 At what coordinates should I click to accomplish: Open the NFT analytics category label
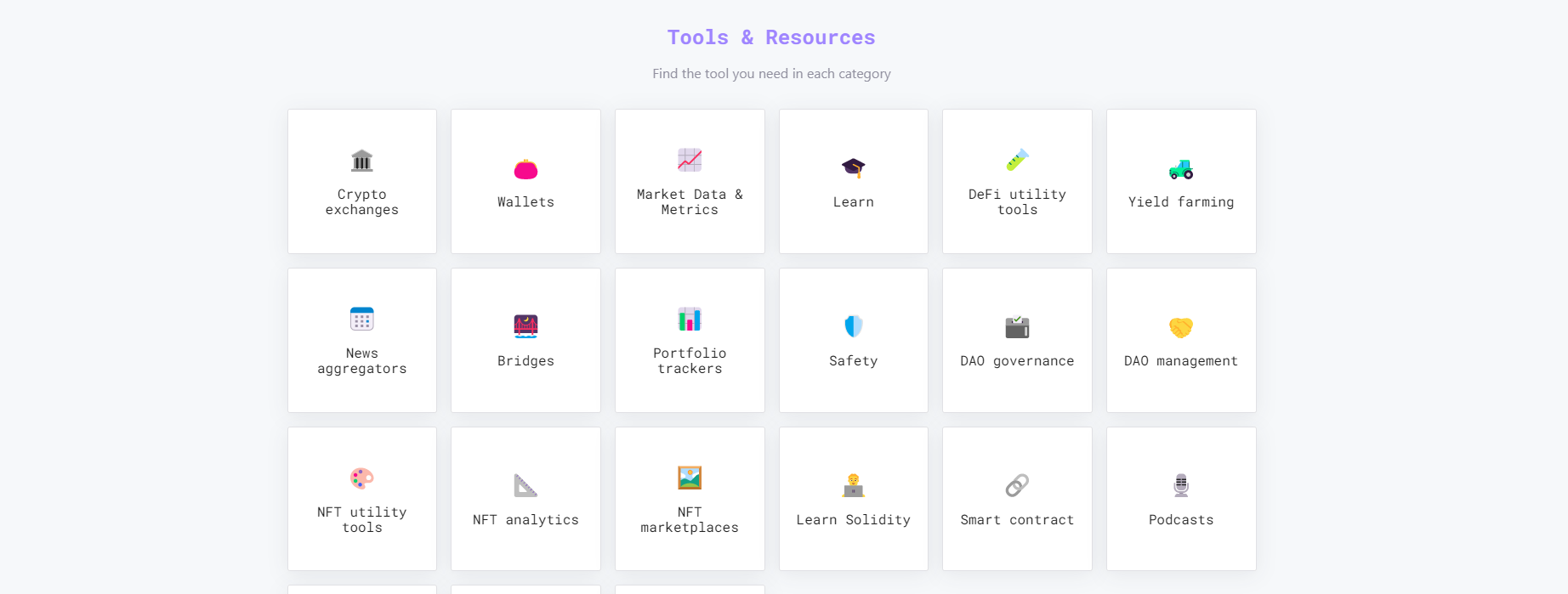[x=526, y=520]
